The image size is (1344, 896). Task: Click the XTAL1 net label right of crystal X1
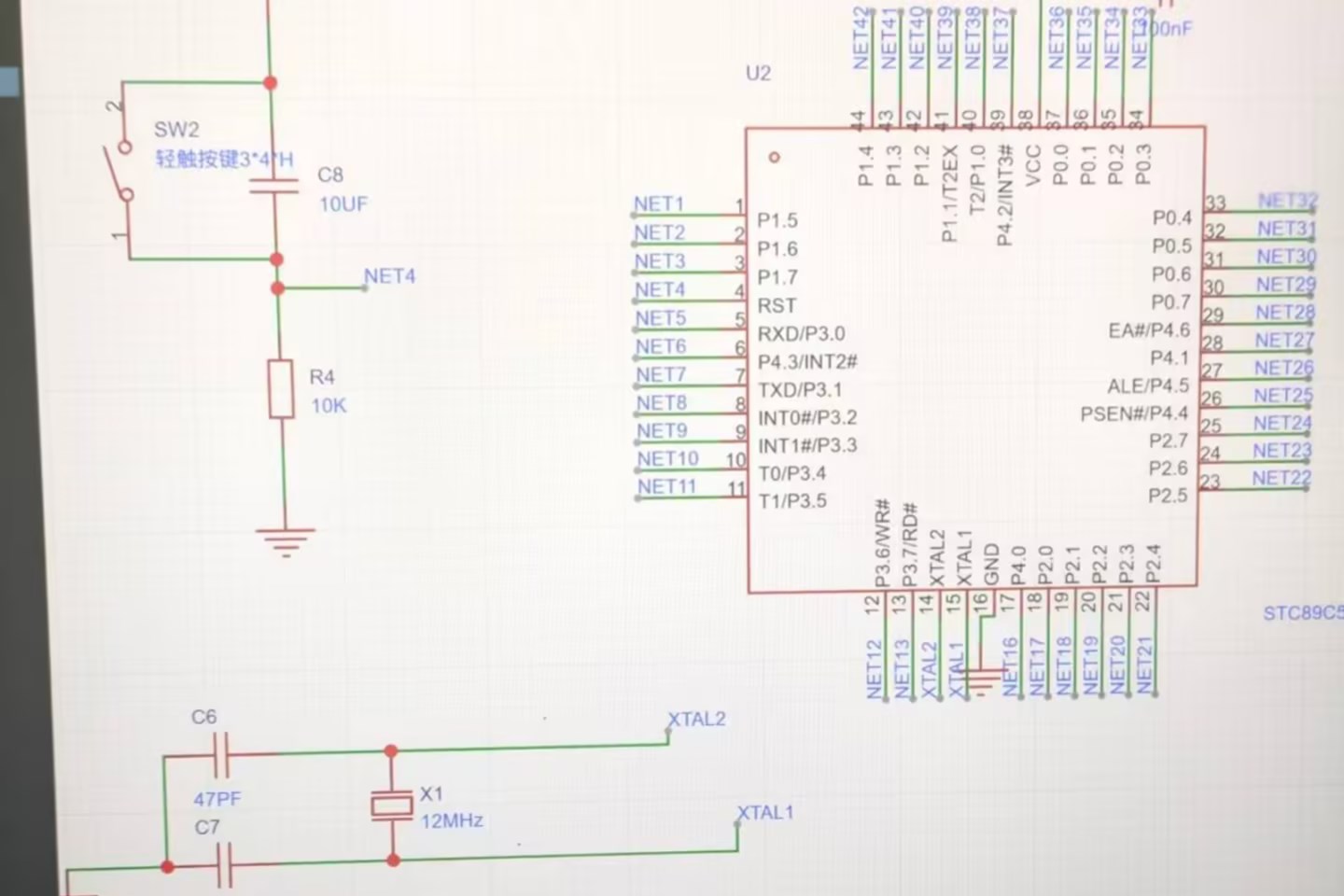[x=765, y=813]
